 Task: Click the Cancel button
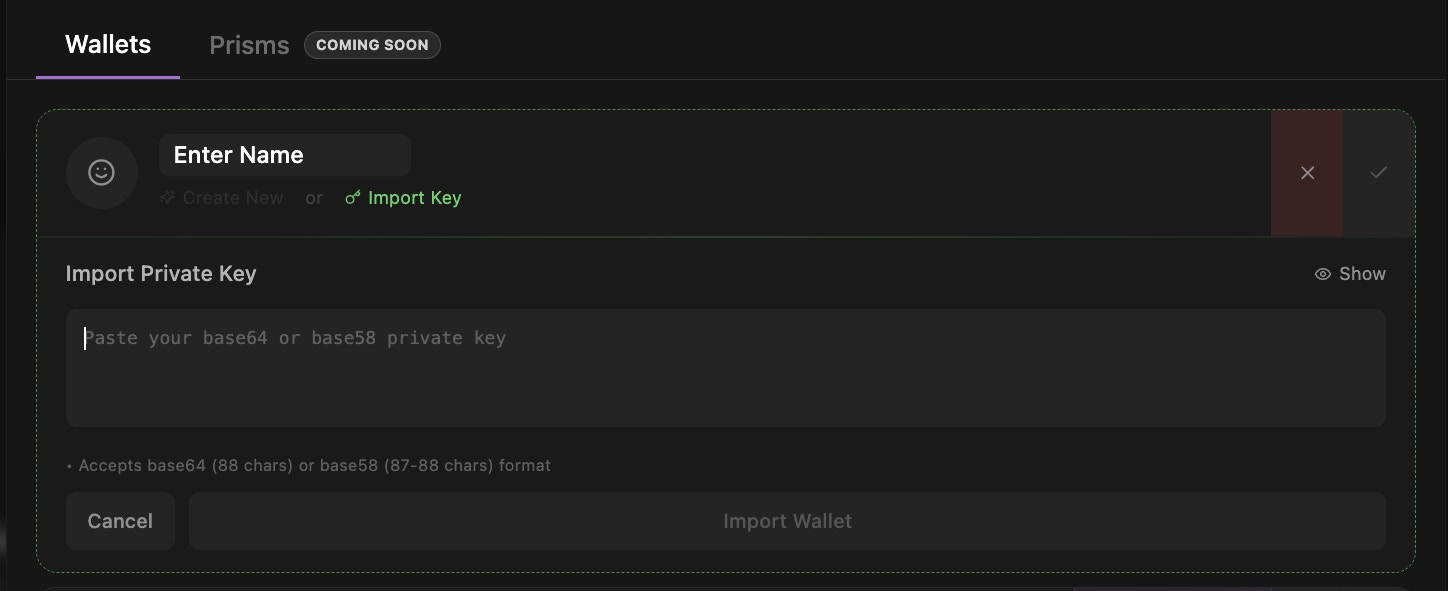[x=120, y=520]
